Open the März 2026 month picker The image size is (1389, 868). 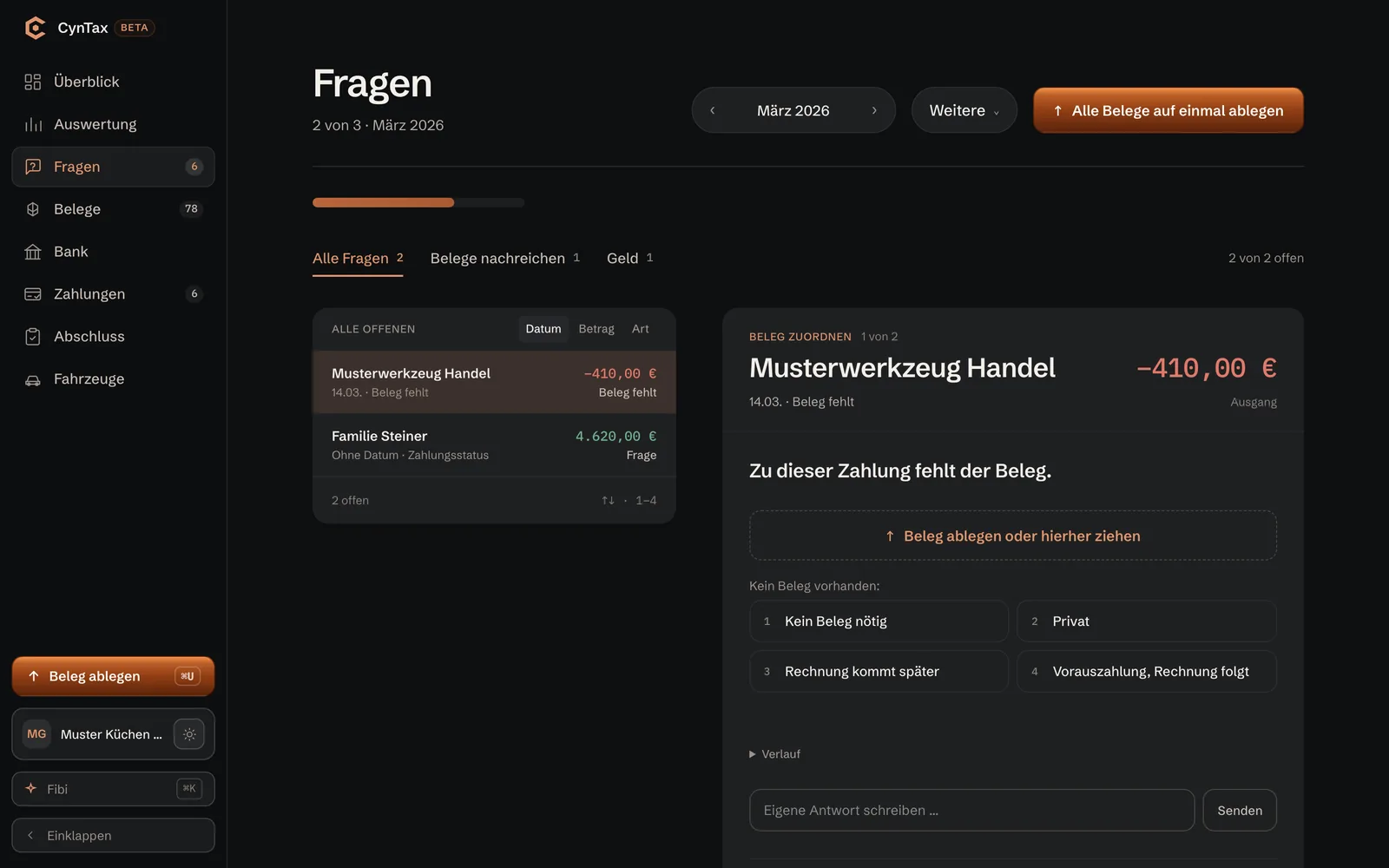click(793, 110)
